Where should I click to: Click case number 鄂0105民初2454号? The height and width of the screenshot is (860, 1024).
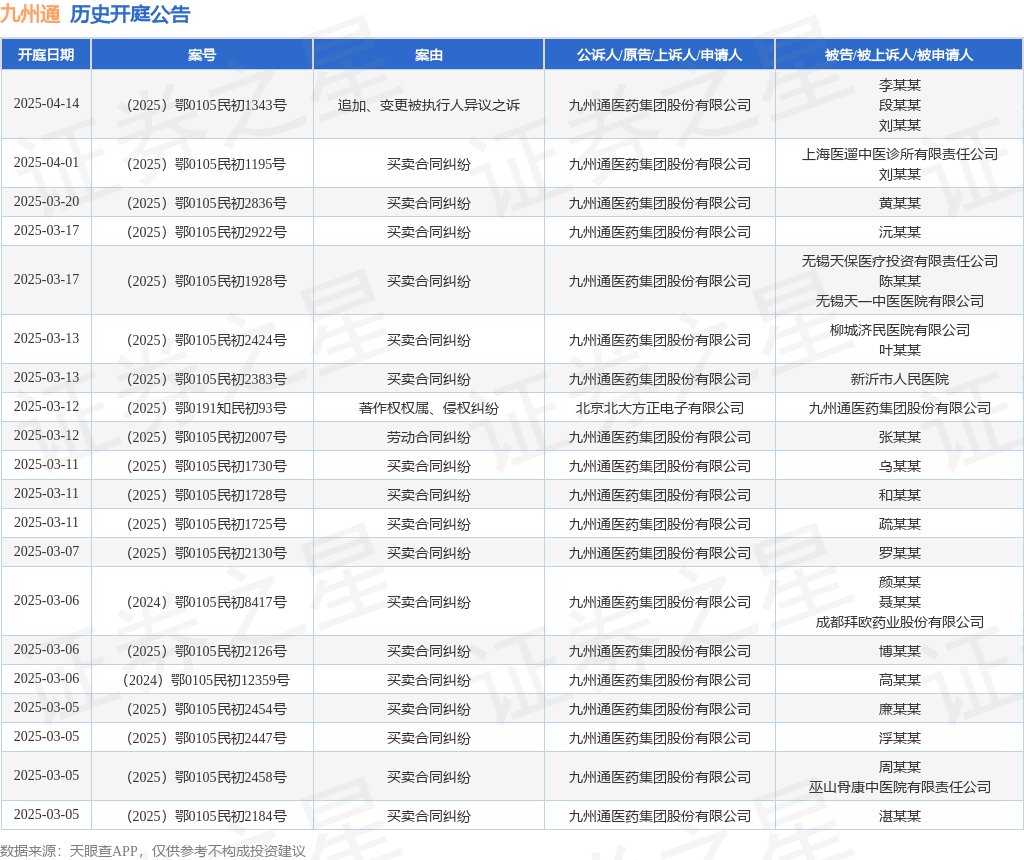[206, 709]
